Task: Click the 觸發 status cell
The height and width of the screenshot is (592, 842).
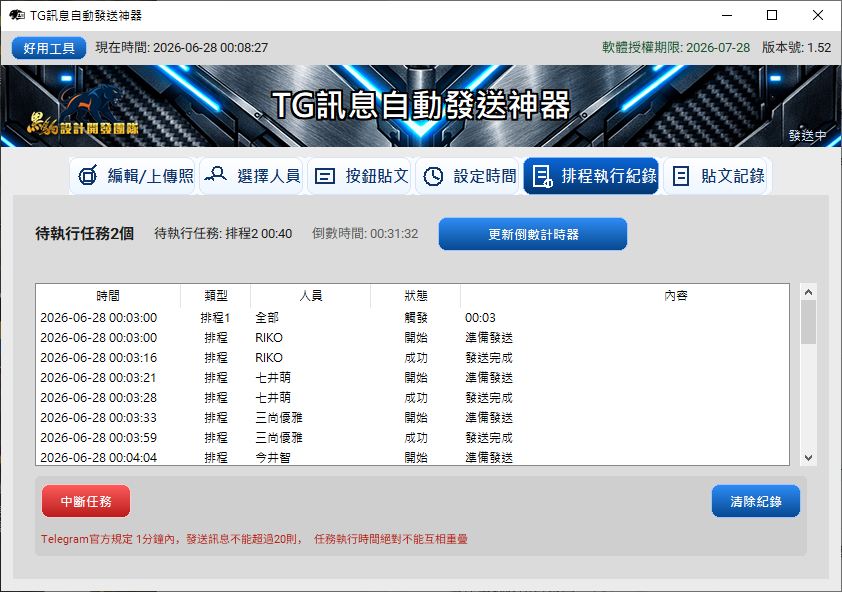Action: [x=416, y=317]
